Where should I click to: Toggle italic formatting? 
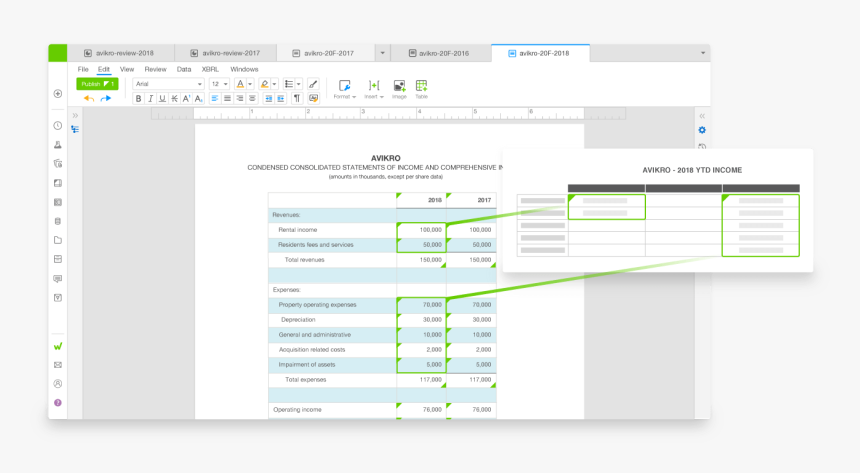151,98
